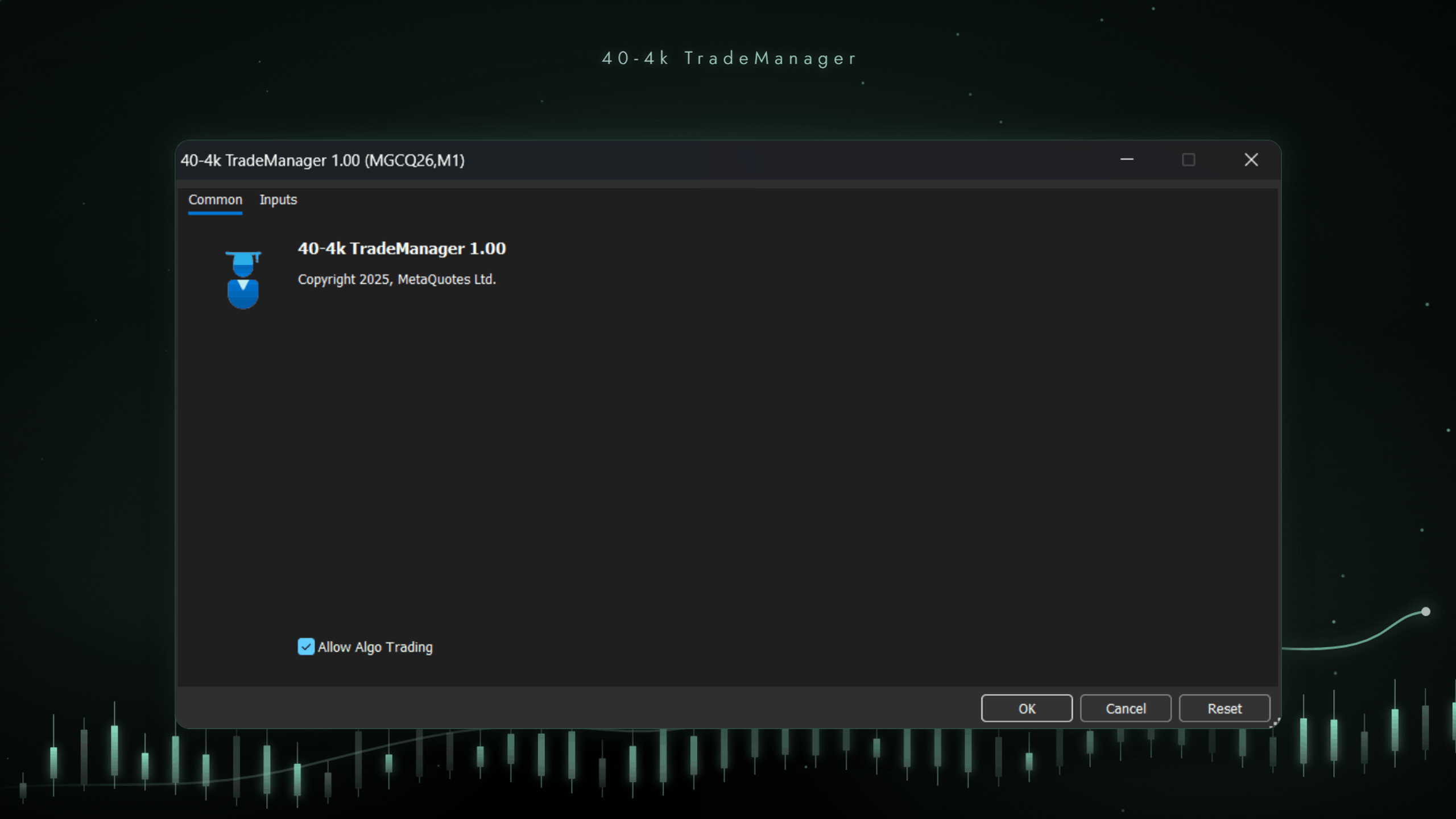Switch to the Inputs tab
The width and height of the screenshot is (1456, 819).
pyautogui.click(x=278, y=200)
